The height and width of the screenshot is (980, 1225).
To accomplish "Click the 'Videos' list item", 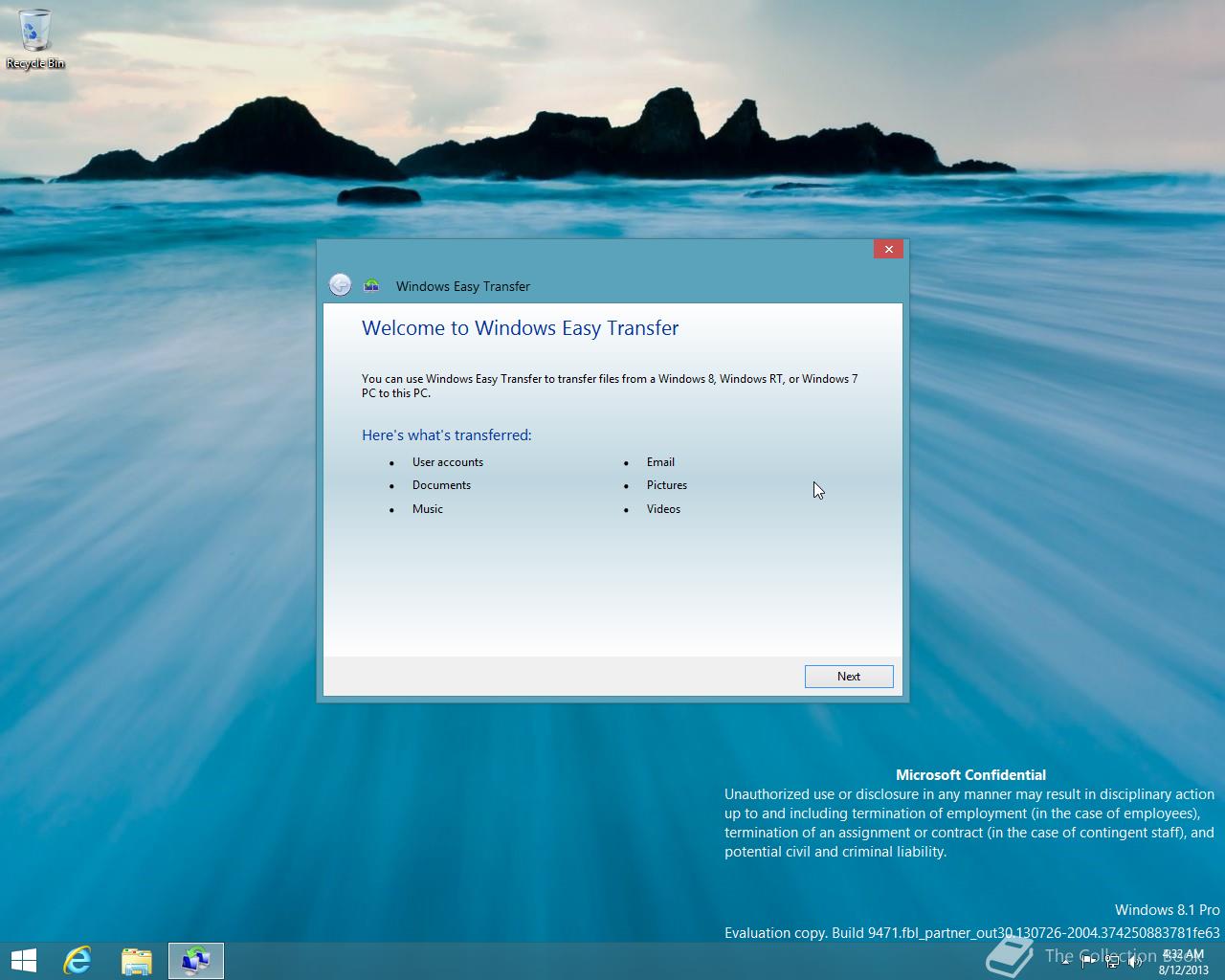I will pos(663,509).
